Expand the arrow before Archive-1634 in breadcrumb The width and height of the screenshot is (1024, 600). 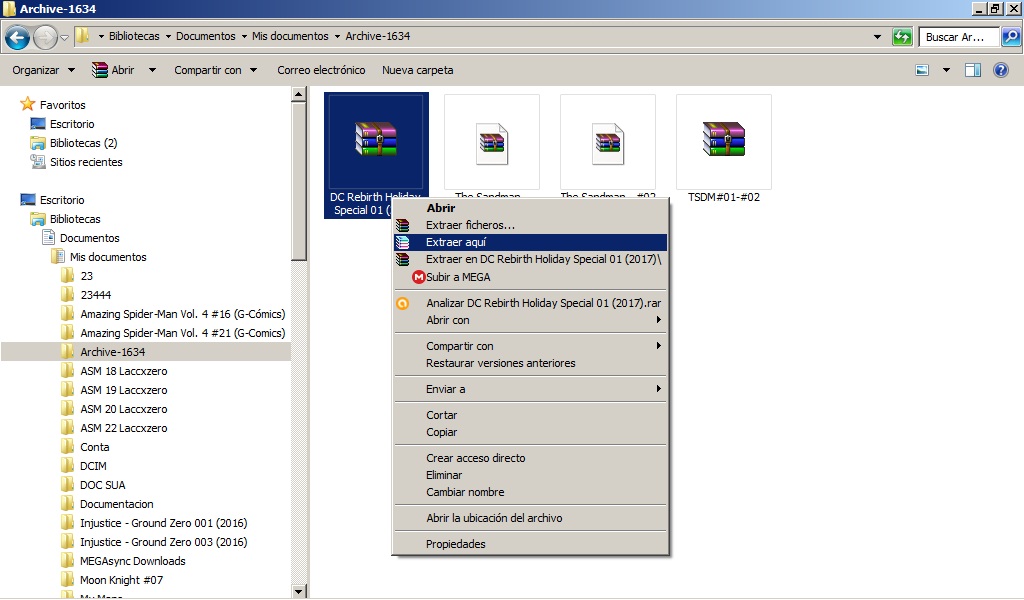(337, 37)
